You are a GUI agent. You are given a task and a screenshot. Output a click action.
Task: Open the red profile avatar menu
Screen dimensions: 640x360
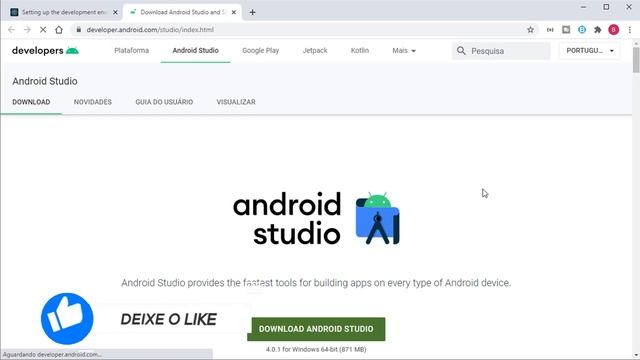click(x=613, y=30)
